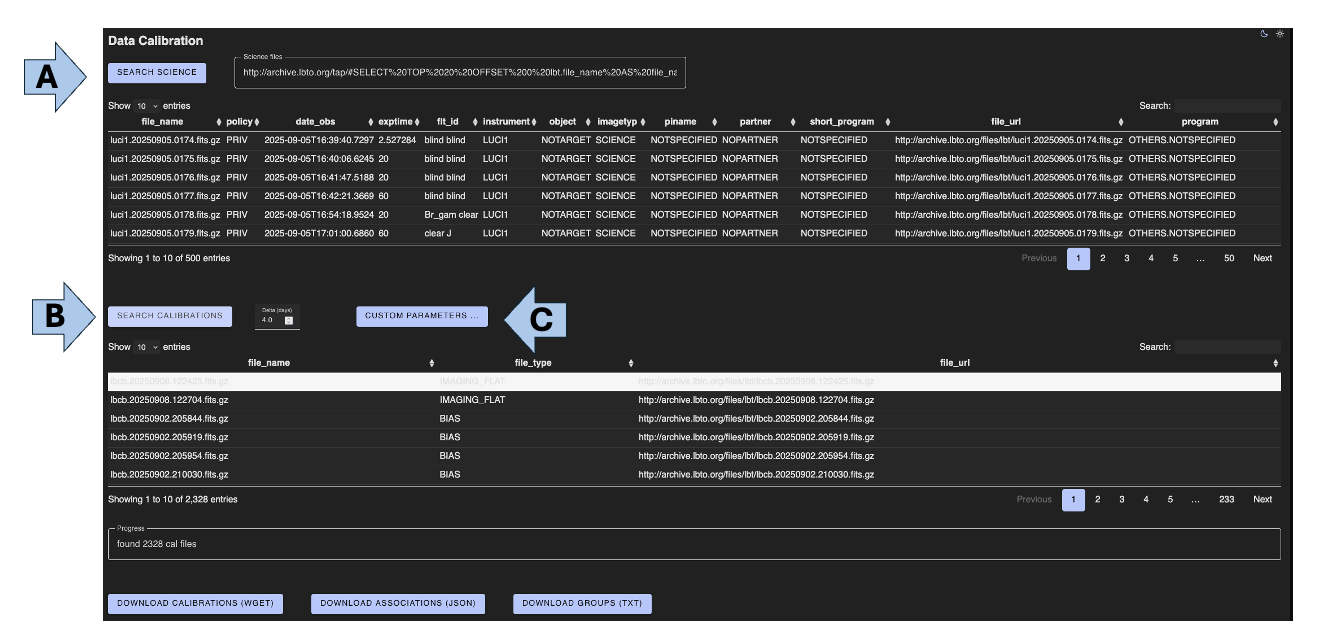Click the Search Science button
The image size is (1322, 642).
point(157,72)
